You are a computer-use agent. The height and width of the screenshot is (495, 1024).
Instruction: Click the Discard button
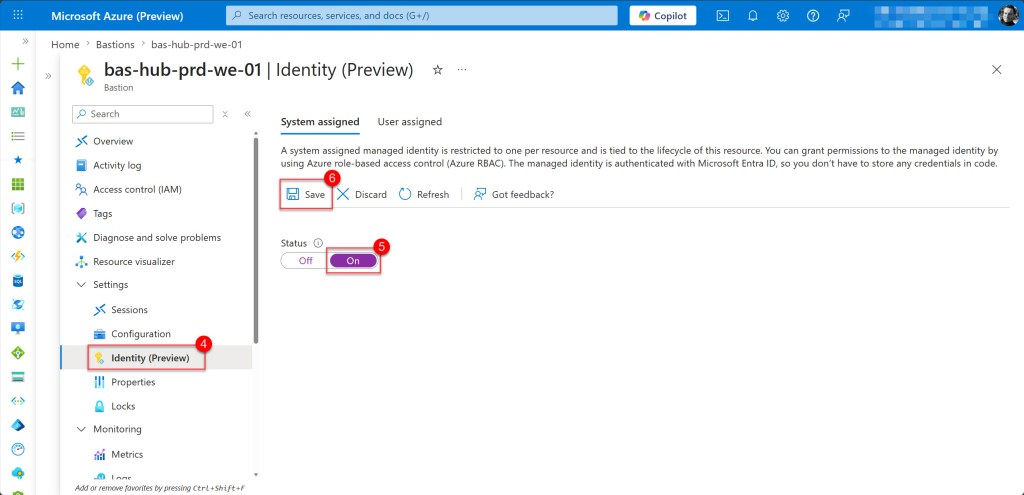tap(362, 194)
